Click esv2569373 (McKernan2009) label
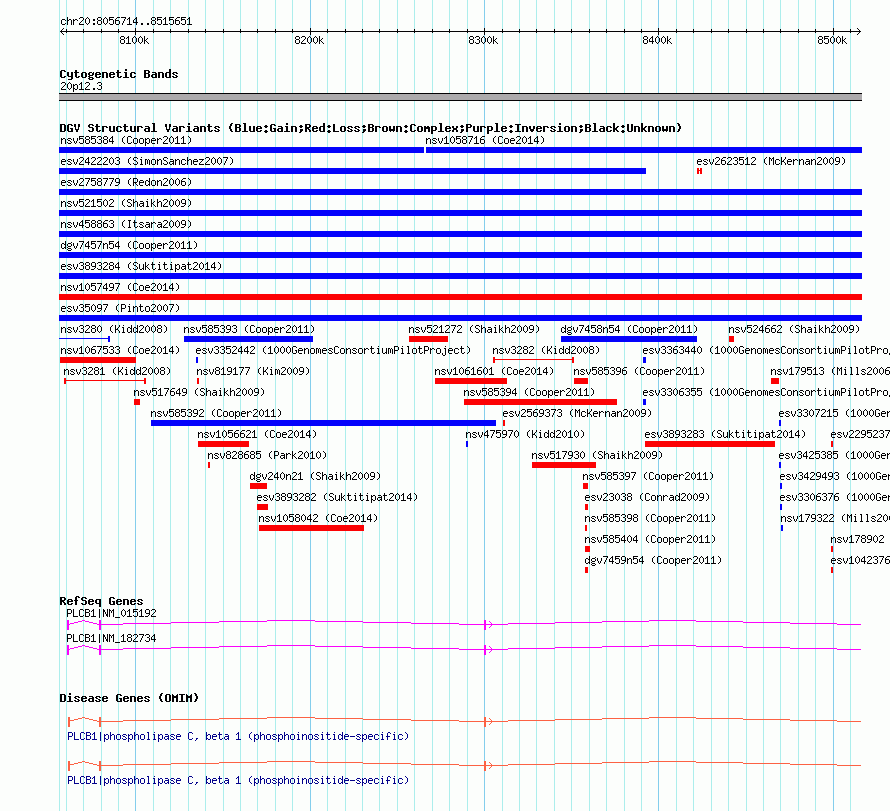The width and height of the screenshot is (890, 811). 577,413
